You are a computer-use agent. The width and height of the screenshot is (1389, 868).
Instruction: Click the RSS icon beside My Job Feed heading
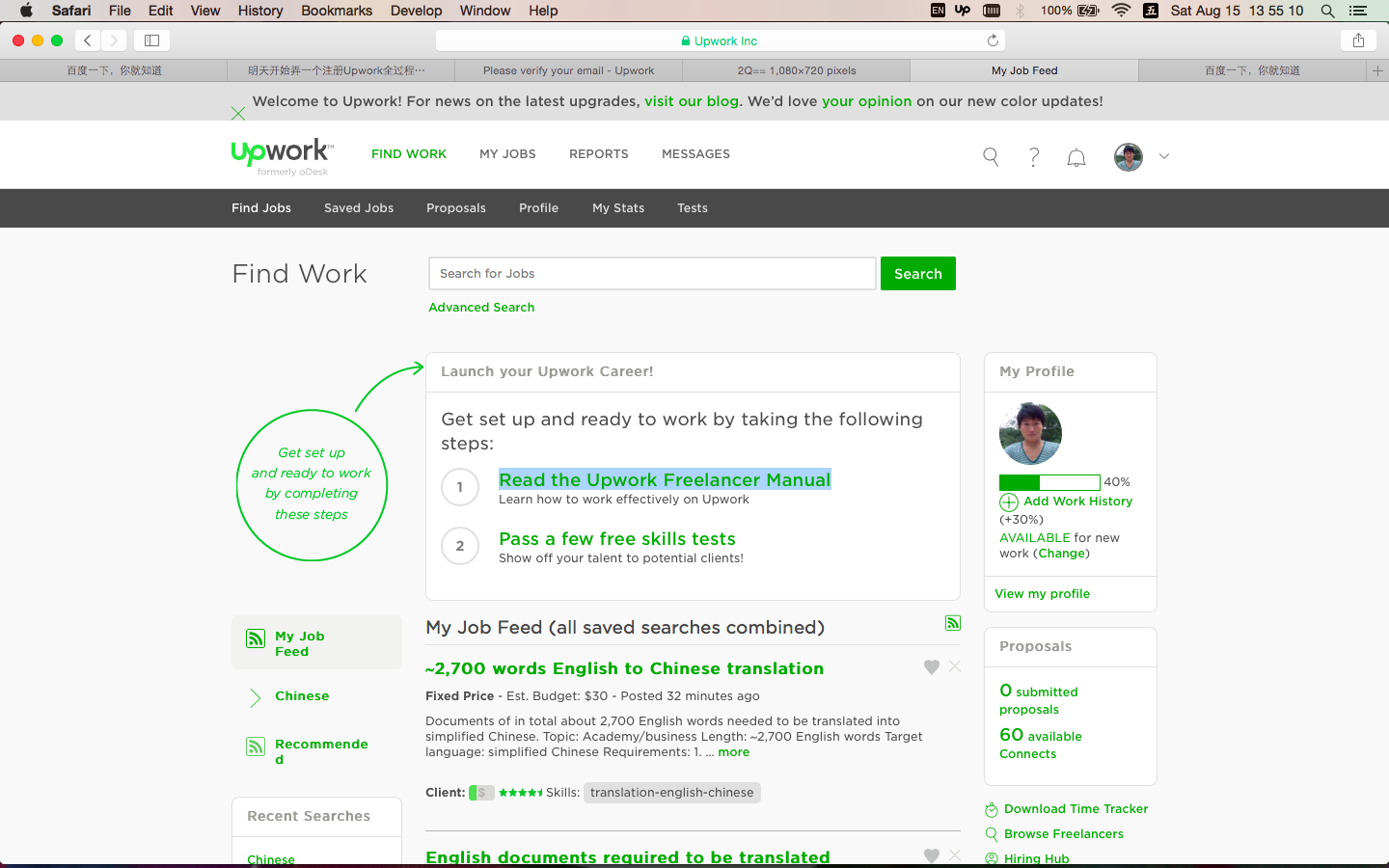click(952, 623)
